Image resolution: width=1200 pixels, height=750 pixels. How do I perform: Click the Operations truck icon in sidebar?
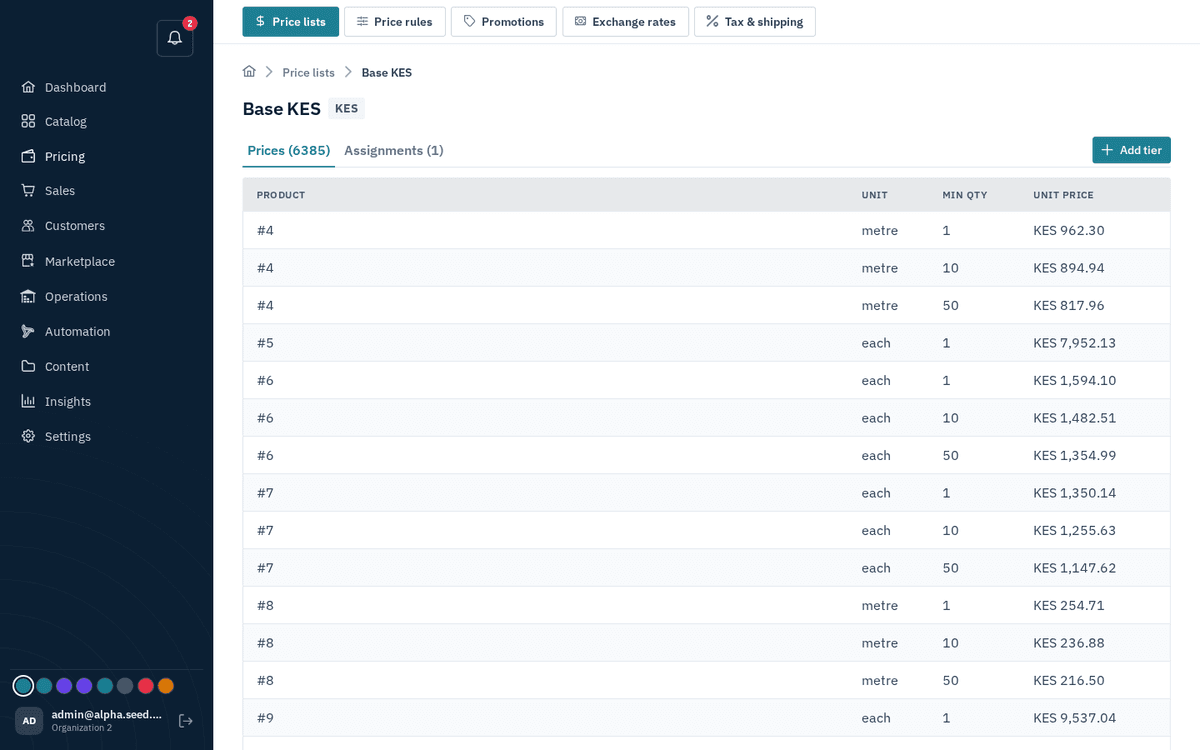pyautogui.click(x=28, y=296)
